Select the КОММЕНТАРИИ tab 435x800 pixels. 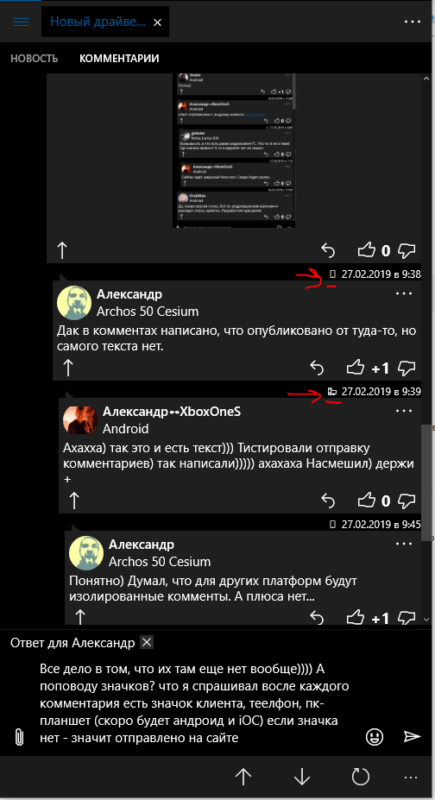[119, 58]
